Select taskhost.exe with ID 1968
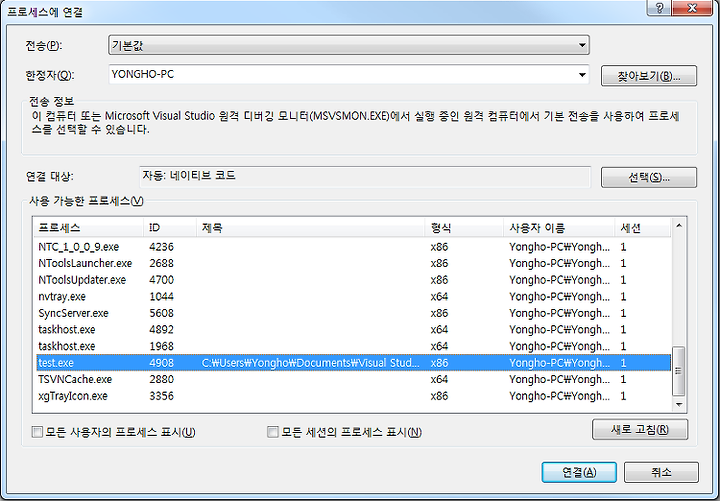Screen dimensions: 720x501 coord(352,346)
